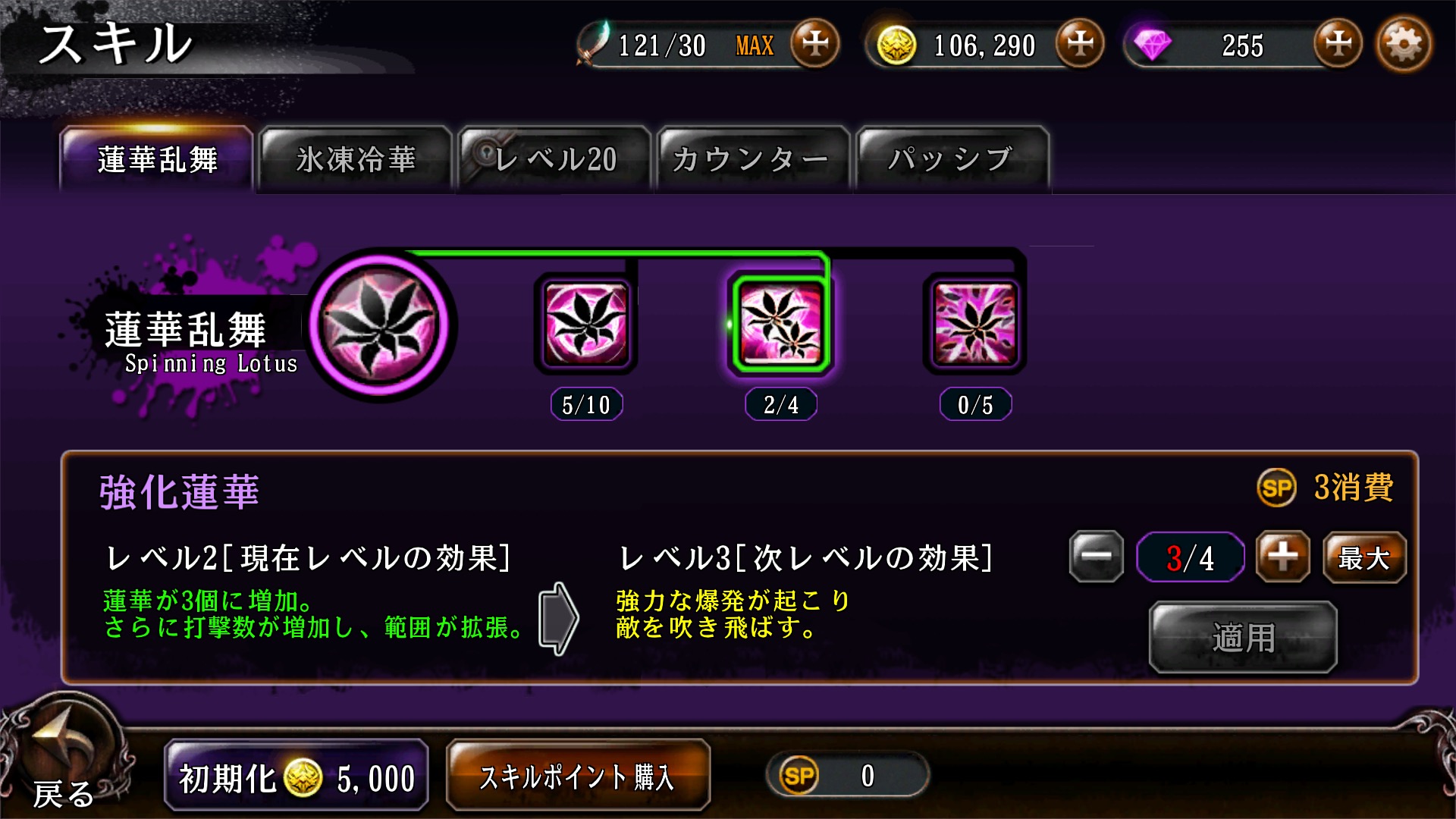1456x819 pixels.
Task: Decrease skill level with the minus button
Action: pyautogui.click(x=1096, y=557)
